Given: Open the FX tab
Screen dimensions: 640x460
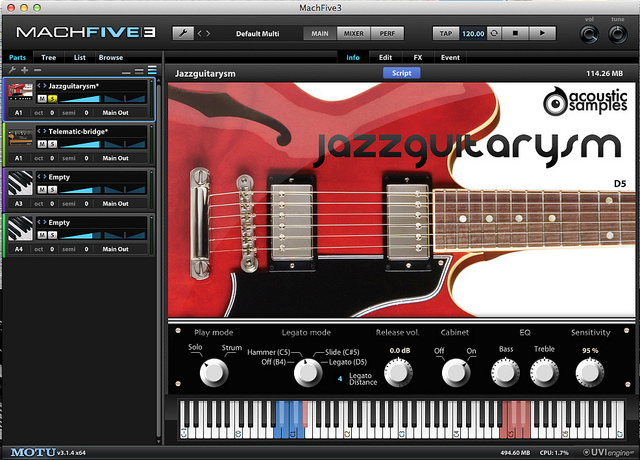Looking at the screenshot, I should [418, 58].
